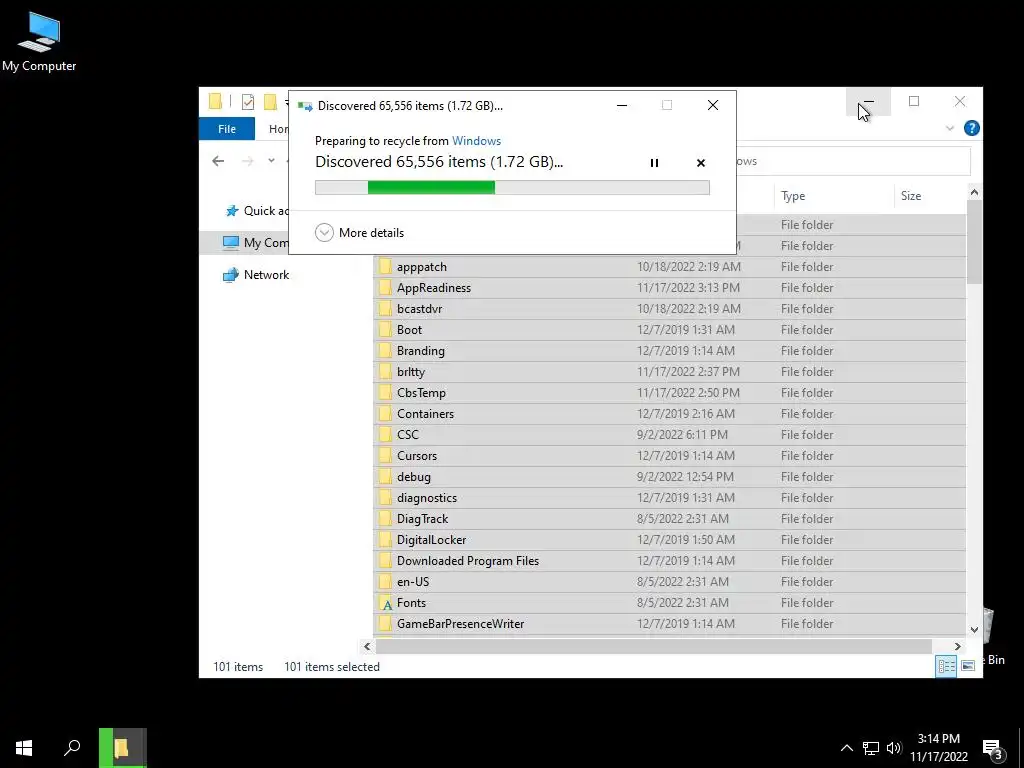Expand the ribbon using the chevron
The width and height of the screenshot is (1024, 768).
(x=950, y=129)
